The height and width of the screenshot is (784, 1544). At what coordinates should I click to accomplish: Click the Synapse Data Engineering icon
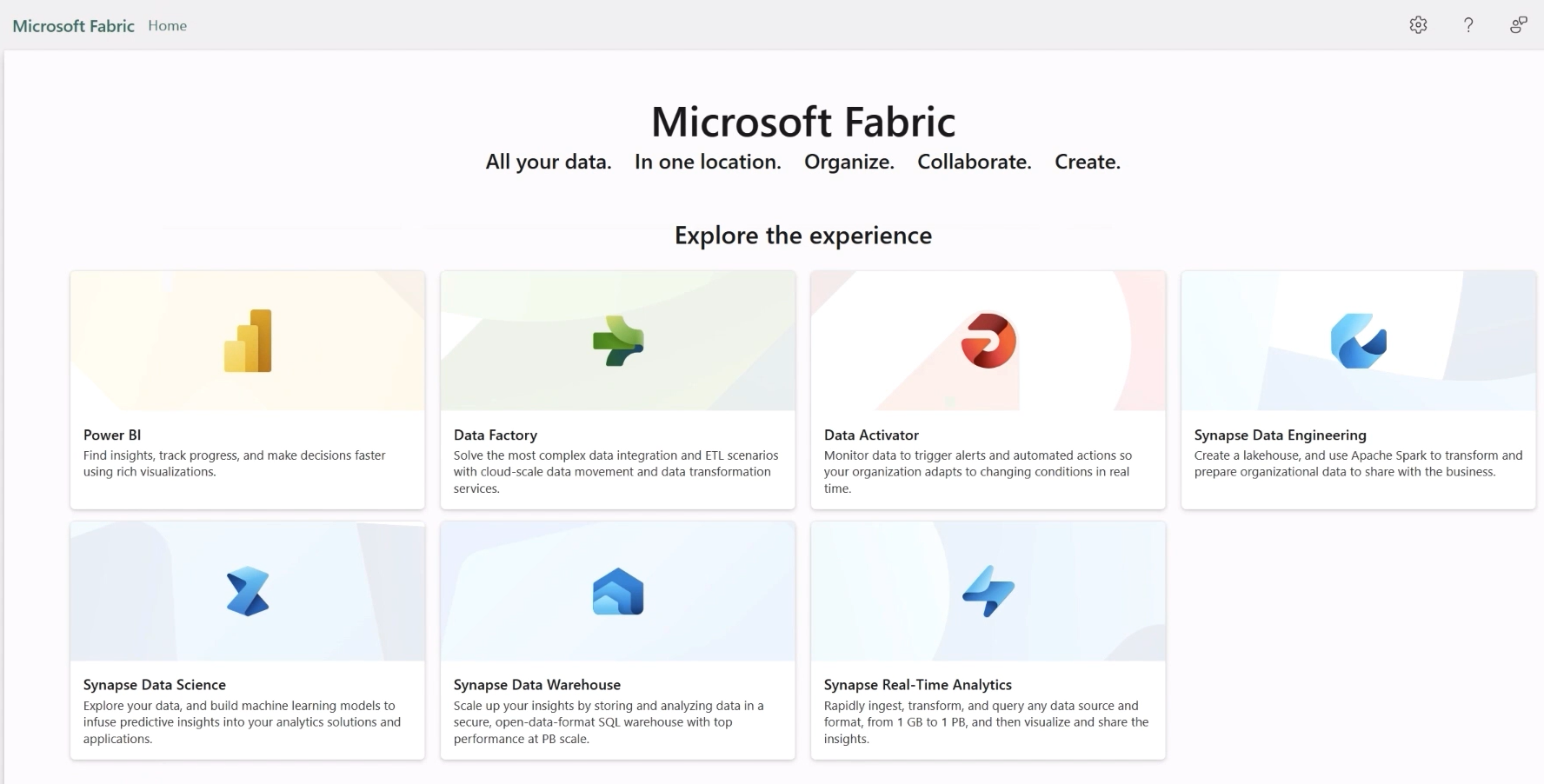click(1358, 341)
